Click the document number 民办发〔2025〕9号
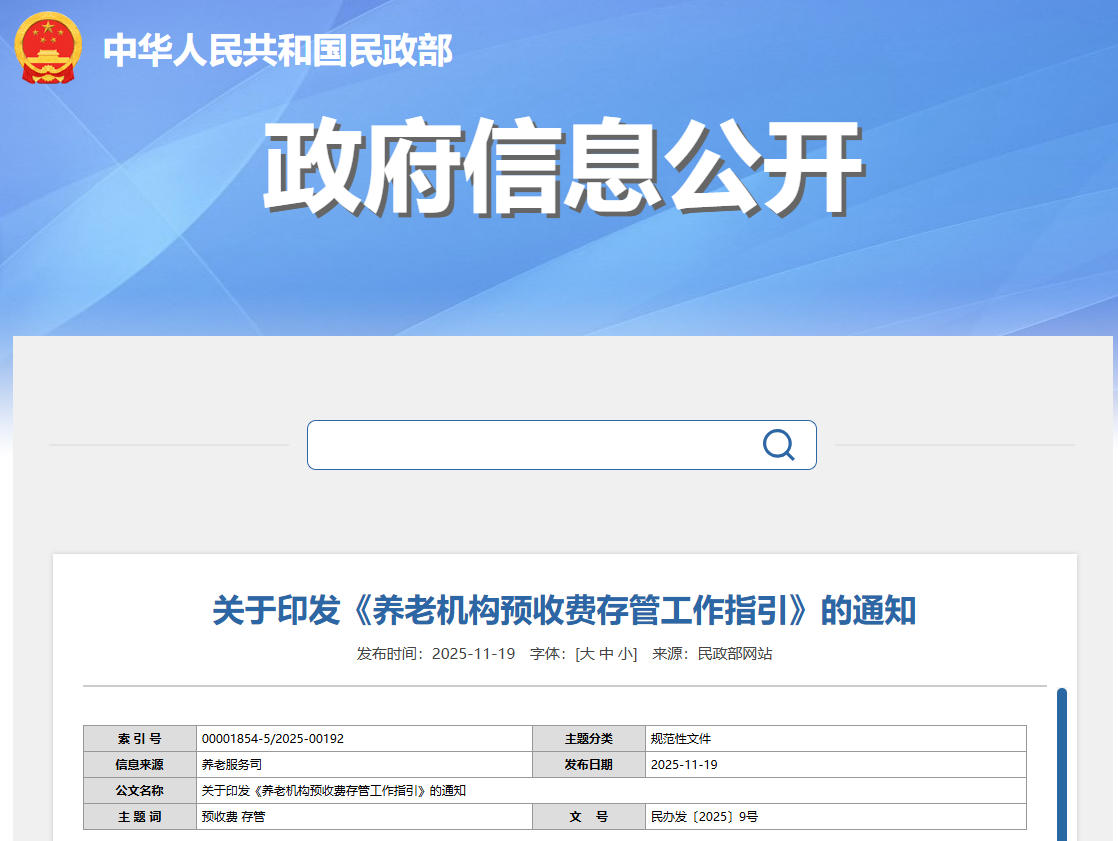This screenshot has width=1118, height=841. pyautogui.click(x=704, y=817)
